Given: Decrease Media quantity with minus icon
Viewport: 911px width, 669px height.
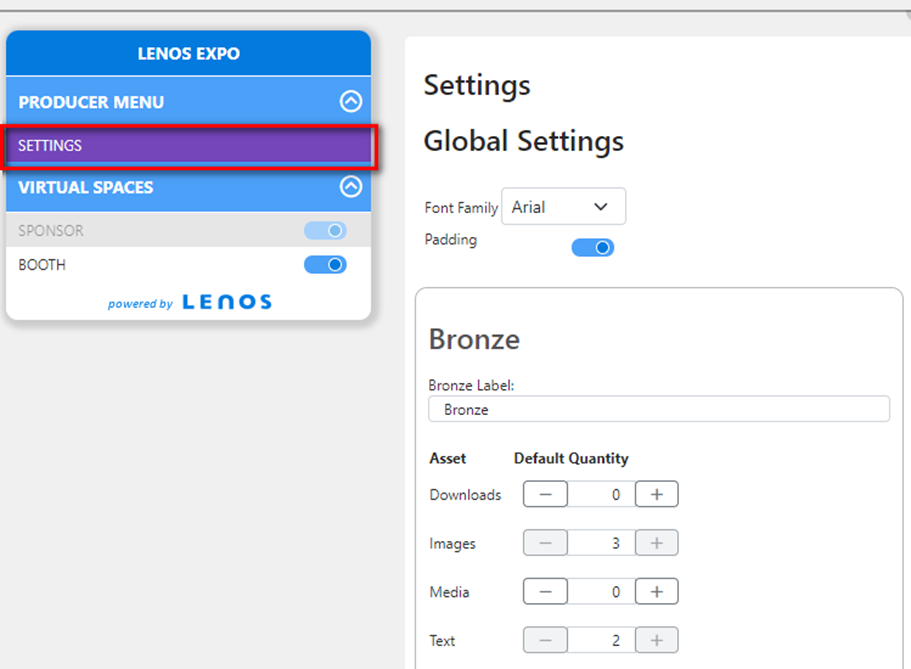Looking at the screenshot, I should click(545, 592).
